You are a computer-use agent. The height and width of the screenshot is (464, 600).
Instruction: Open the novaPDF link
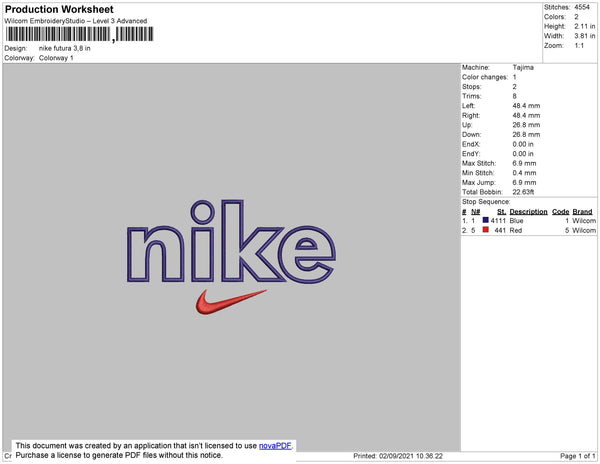[x=275, y=446]
